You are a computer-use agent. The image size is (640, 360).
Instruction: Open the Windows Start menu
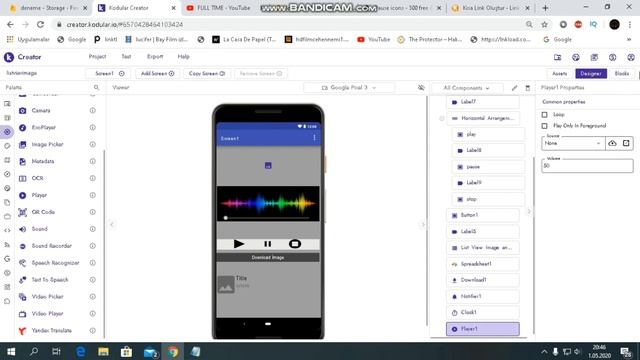11,351
